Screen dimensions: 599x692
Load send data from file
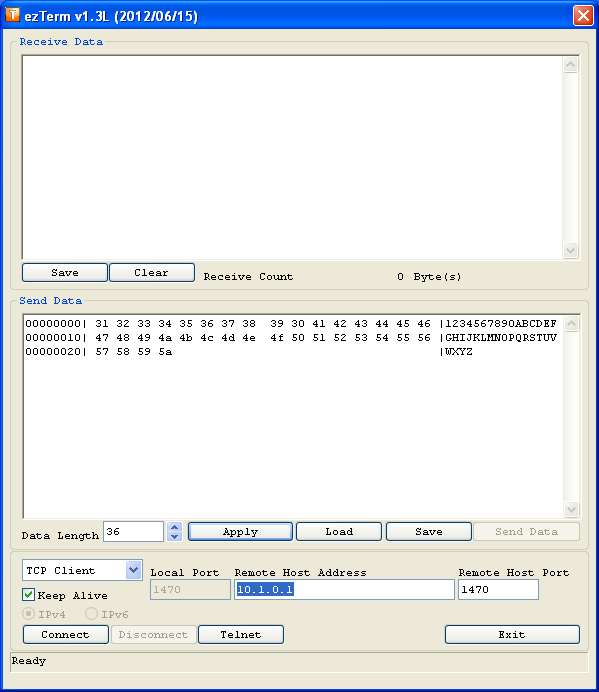tap(339, 531)
